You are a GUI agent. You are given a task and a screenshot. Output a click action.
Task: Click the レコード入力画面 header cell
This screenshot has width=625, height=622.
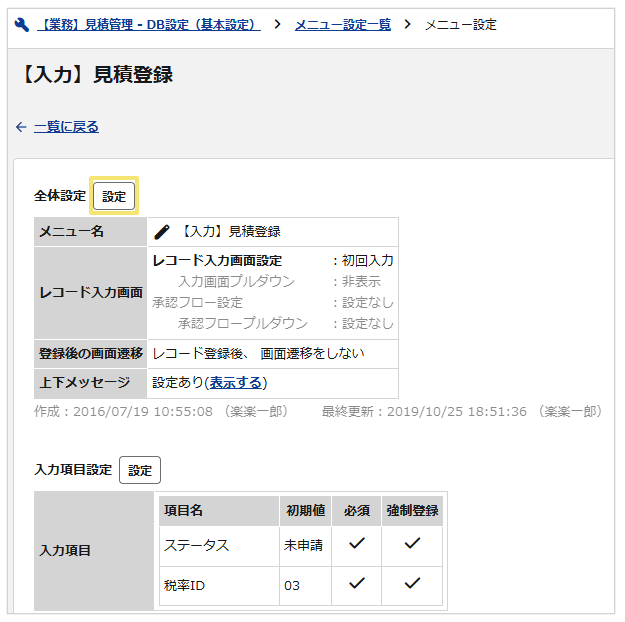(x=90, y=293)
